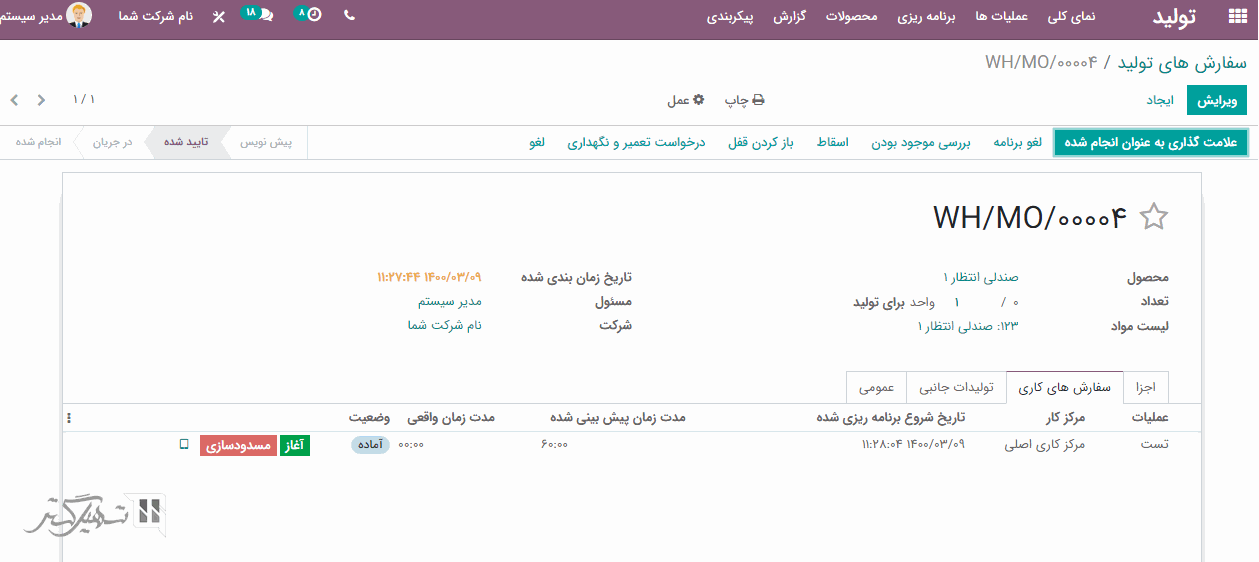The height and width of the screenshot is (562, 1259).
Task: Open the apps grid menu
Action: click(x=1237, y=16)
